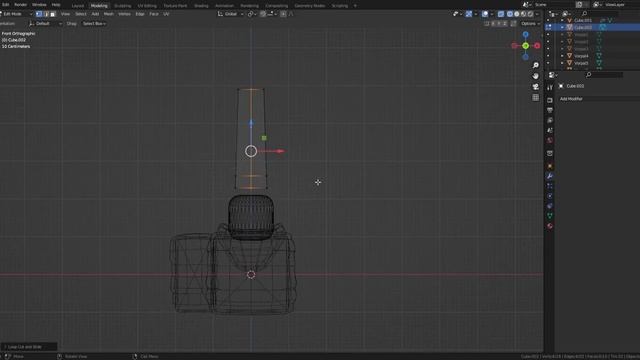The width and height of the screenshot is (640, 360).
Task: Toggle proportional editing icon
Action: click(283, 14)
